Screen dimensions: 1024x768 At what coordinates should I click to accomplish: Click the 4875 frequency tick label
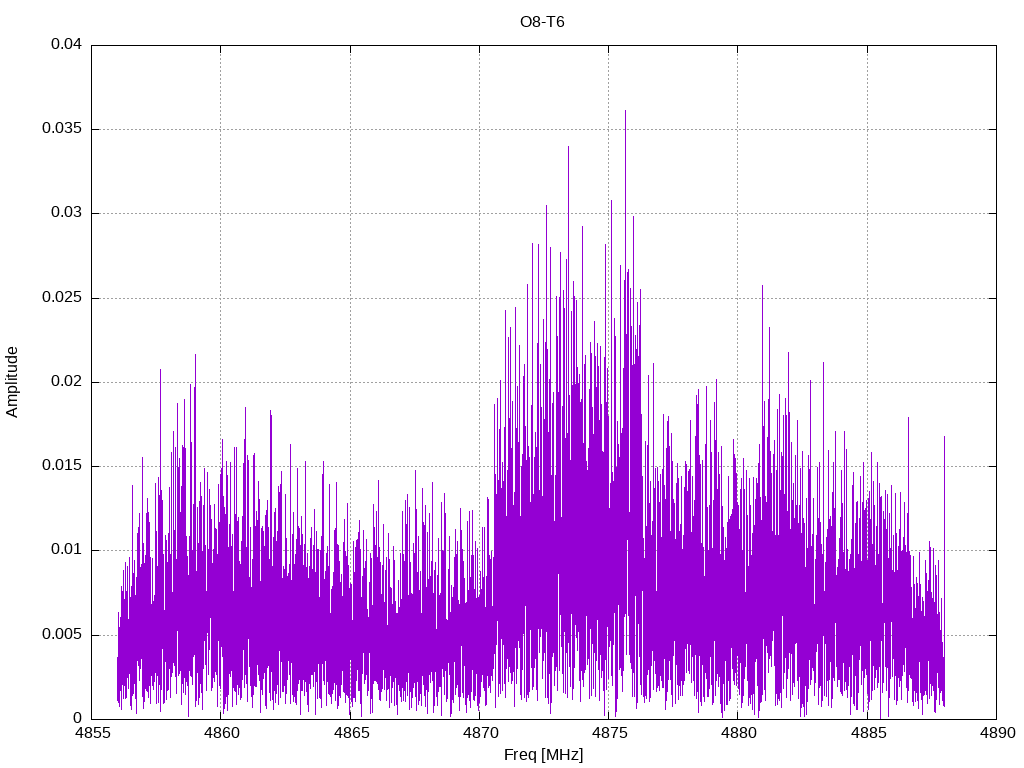[608, 733]
